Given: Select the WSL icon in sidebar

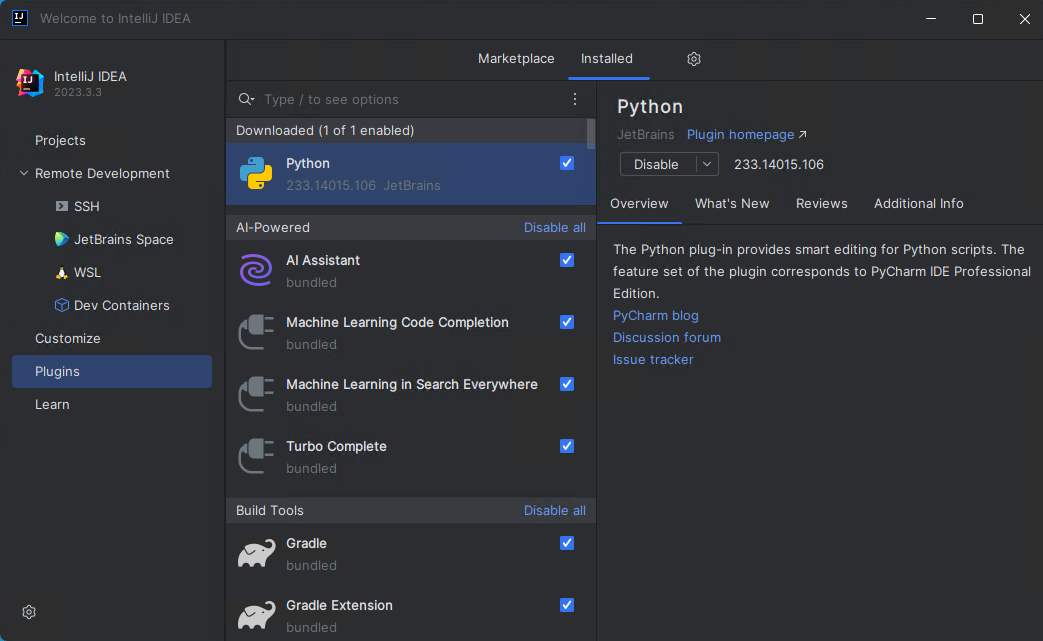Looking at the screenshot, I should point(60,272).
